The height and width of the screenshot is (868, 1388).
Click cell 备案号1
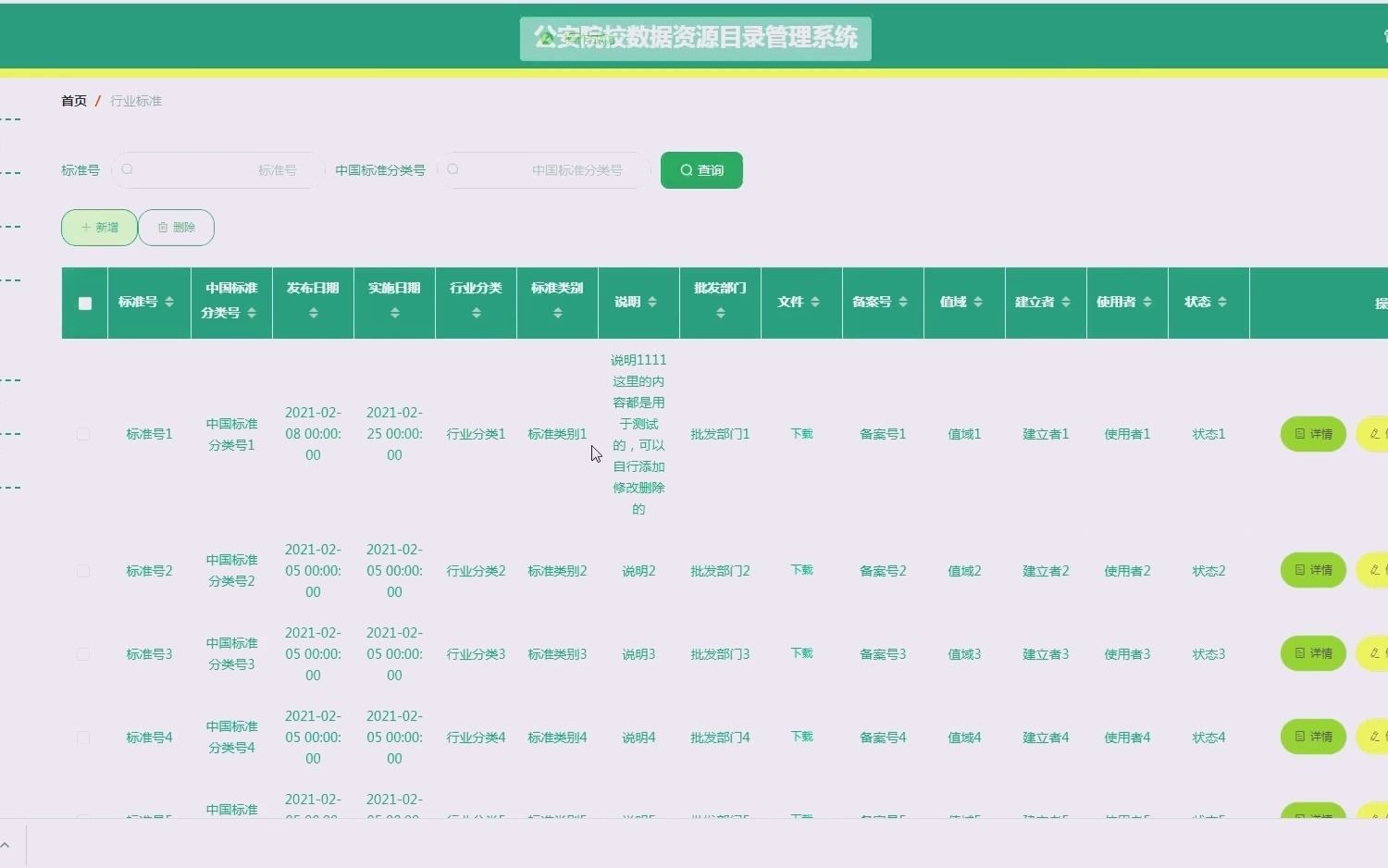[x=883, y=434]
